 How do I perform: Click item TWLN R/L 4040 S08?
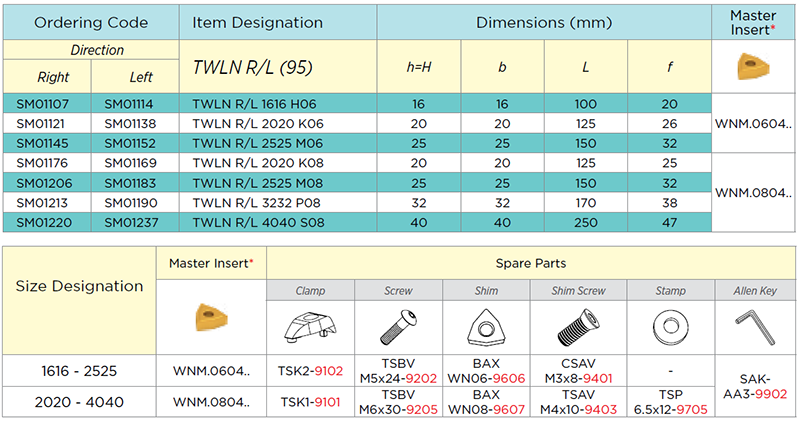point(258,223)
